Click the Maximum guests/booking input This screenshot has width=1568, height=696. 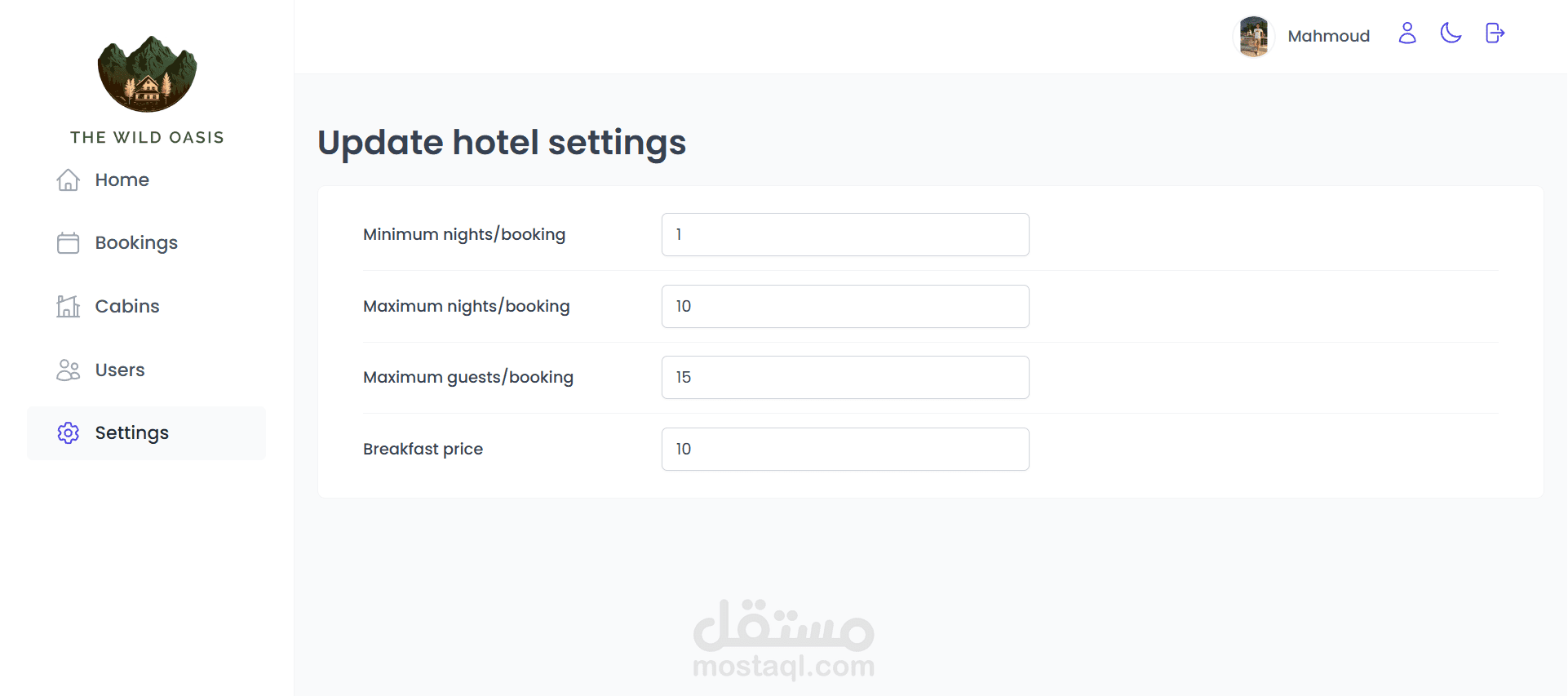point(845,377)
